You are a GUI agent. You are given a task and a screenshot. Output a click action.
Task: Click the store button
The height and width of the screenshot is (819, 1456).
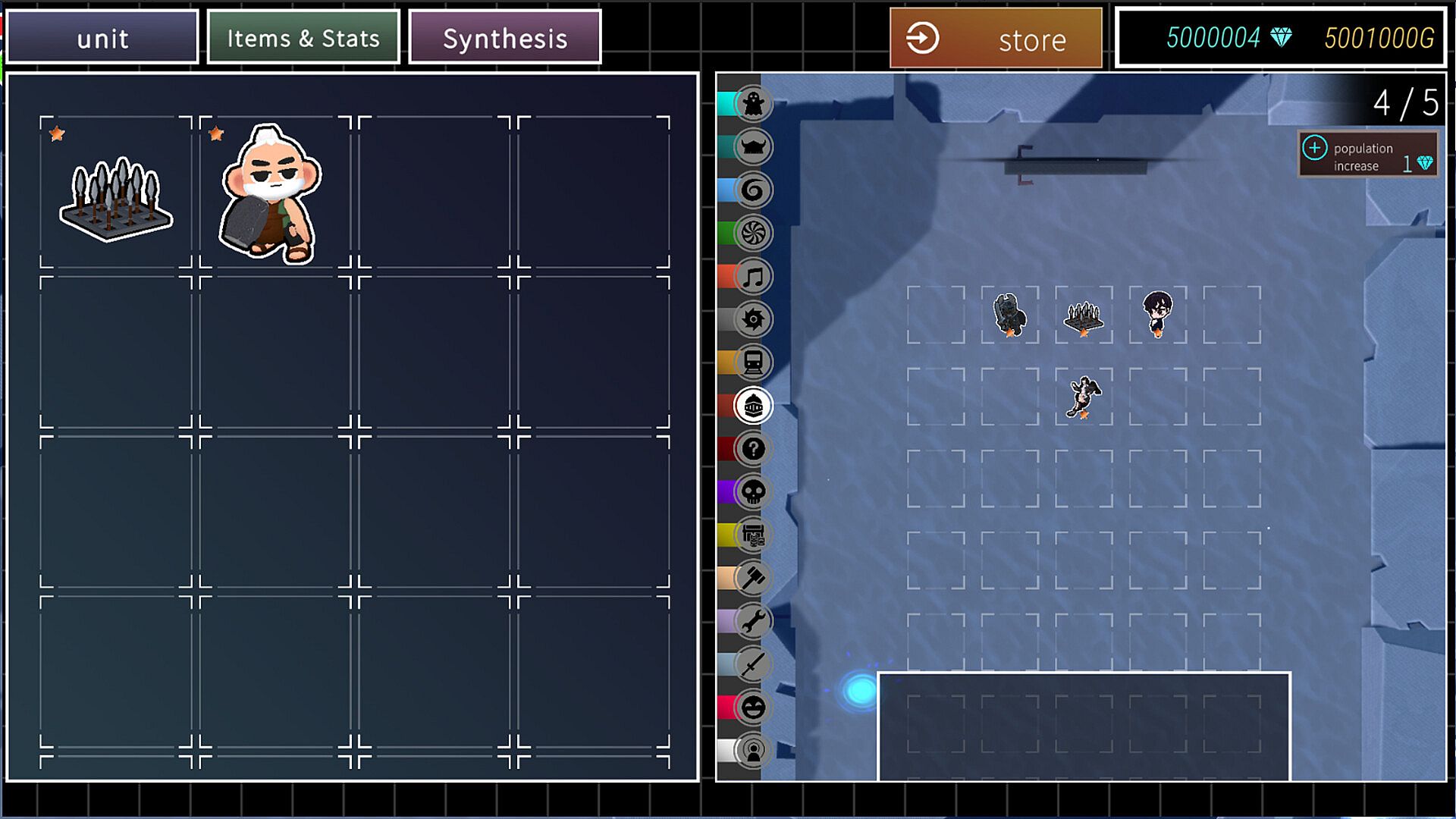click(996, 39)
